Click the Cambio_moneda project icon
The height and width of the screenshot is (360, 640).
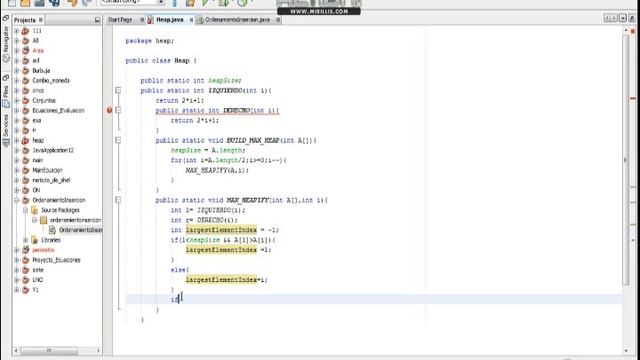pos(26,80)
